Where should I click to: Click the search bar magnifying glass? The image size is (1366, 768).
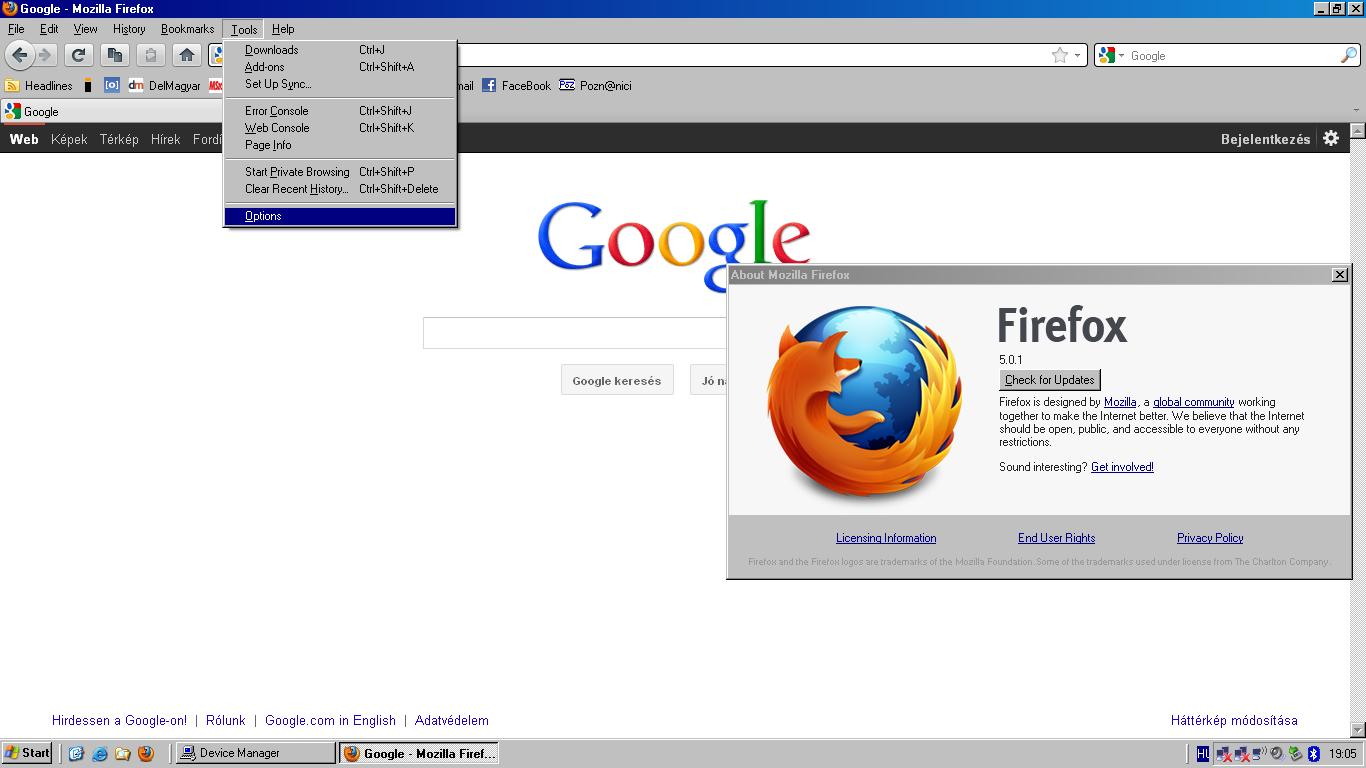point(1348,56)
